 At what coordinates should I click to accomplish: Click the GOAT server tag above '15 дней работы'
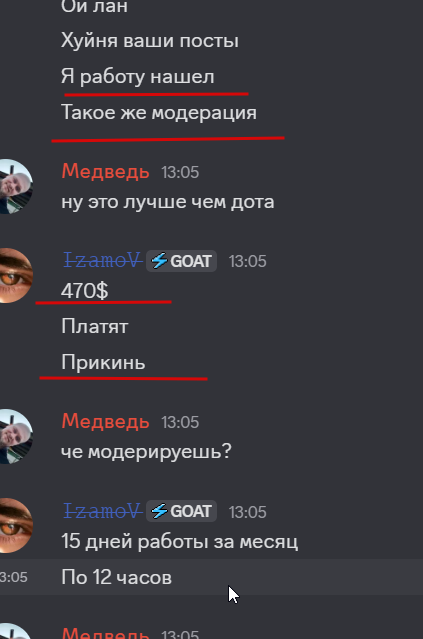click(181, 511)
